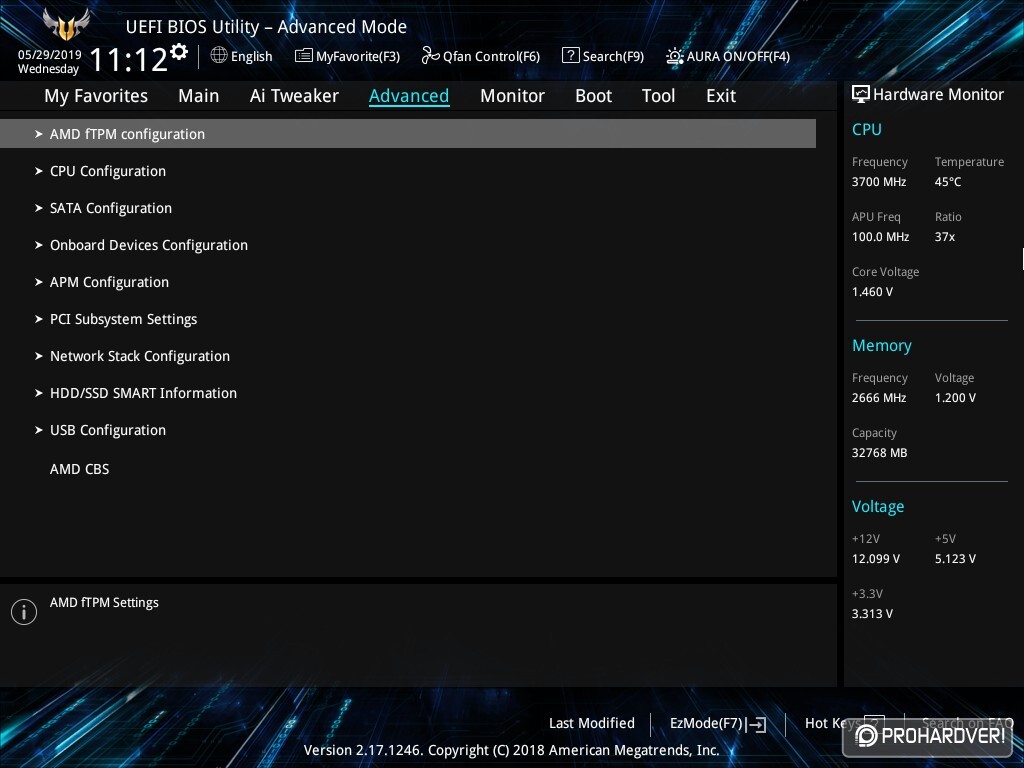Open the AMD CBS entry
Image resolution: width=1024 pixels, height=768 pixels.
click(x=80, y=469)
